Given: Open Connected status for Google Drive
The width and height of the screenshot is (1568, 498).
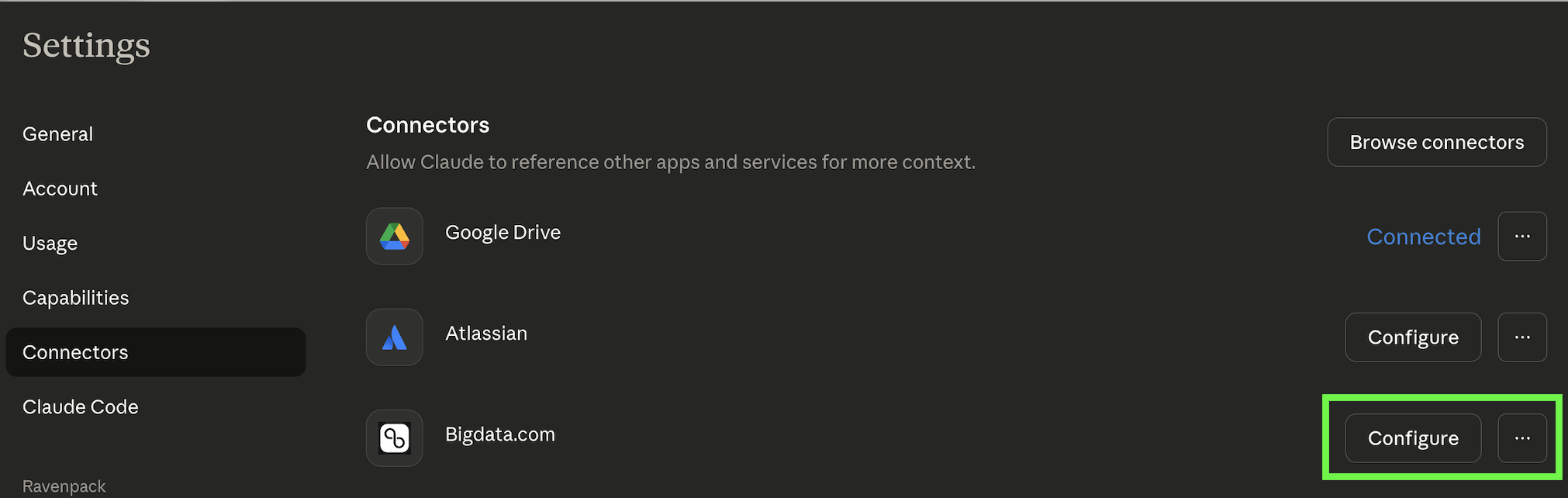Looking at the screenshot, I should coord(1424,236).
